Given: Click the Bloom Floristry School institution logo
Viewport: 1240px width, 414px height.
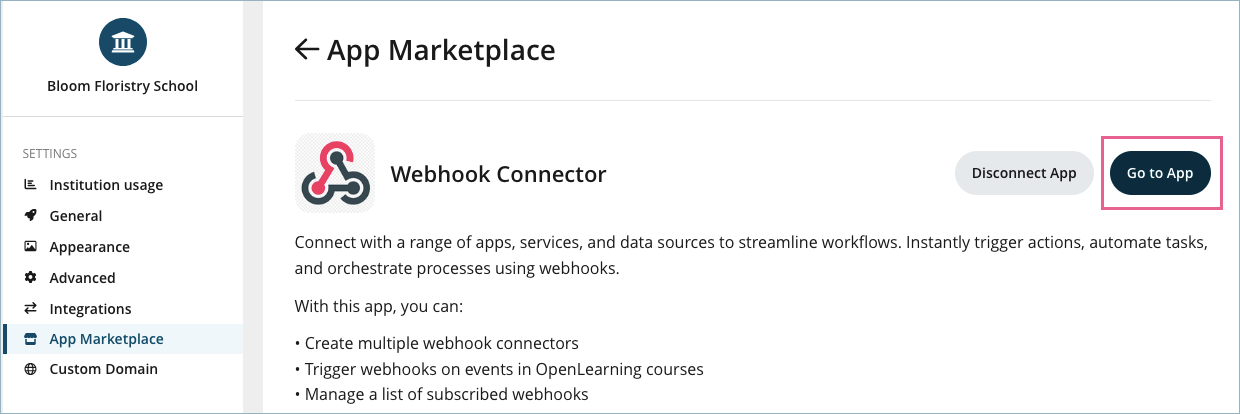Looking at the screenshot, I should [123, 43].
